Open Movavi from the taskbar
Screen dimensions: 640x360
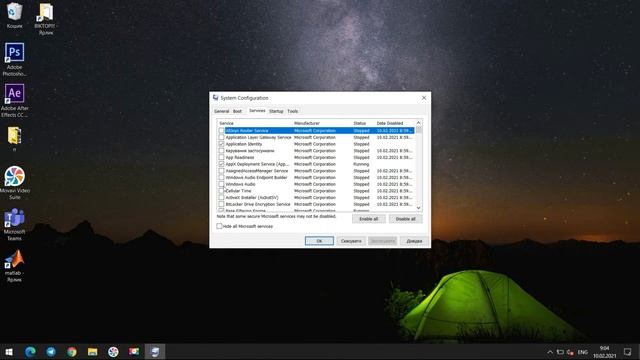click(x=113, y=352)
